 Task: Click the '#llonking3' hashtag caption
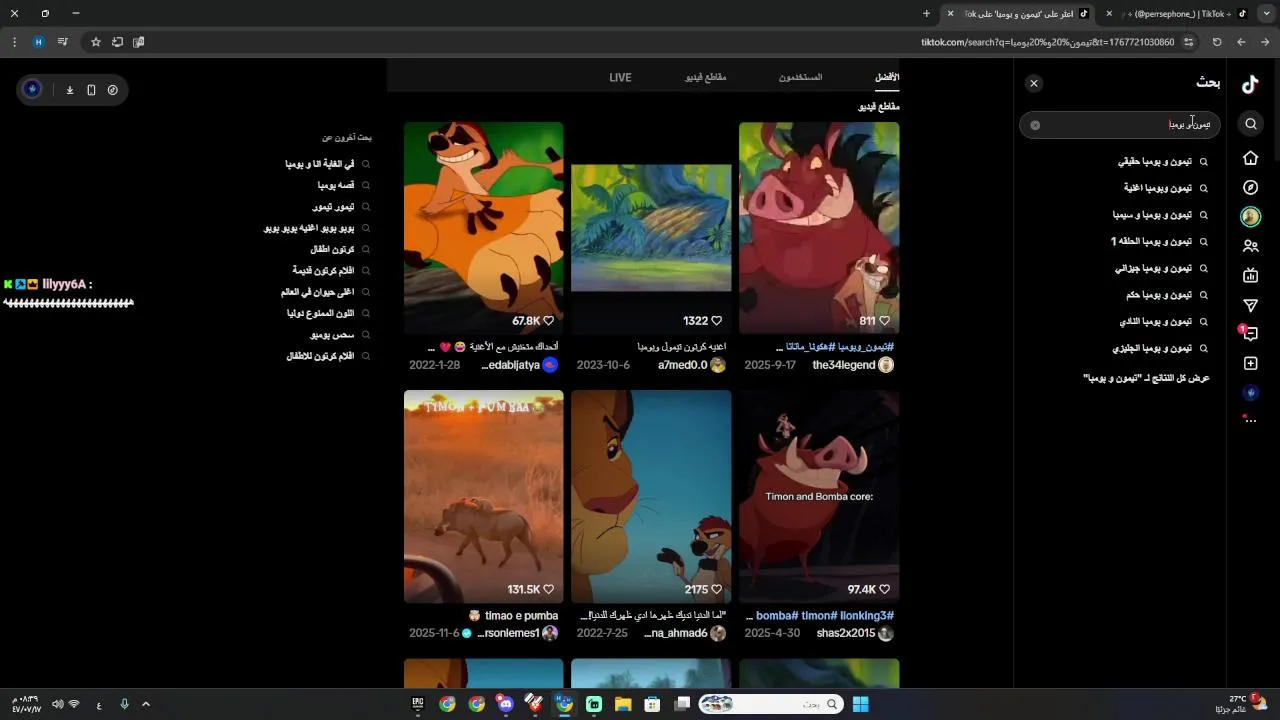point(867,616)
